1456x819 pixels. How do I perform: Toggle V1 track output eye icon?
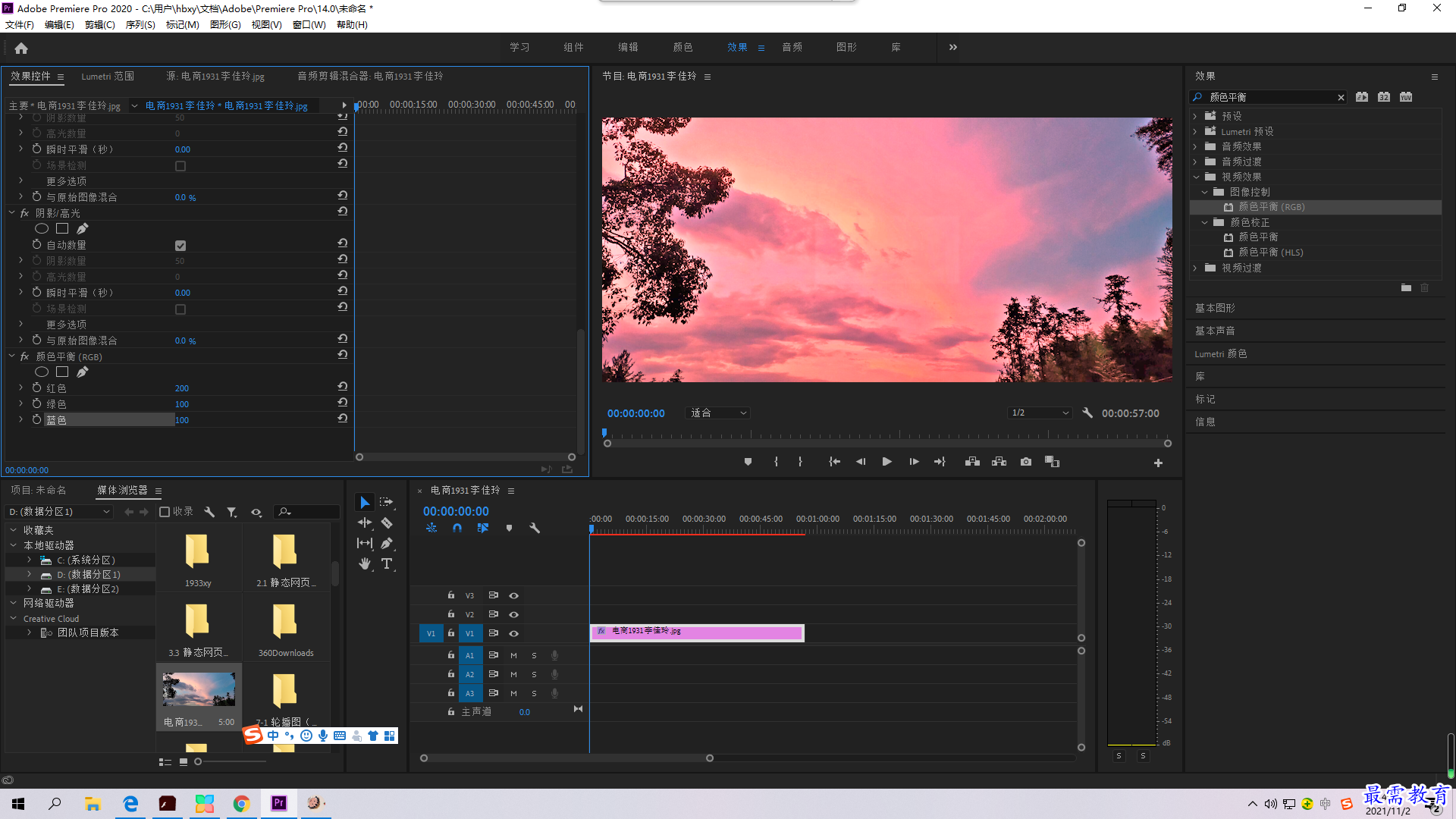tap(513, 633)
